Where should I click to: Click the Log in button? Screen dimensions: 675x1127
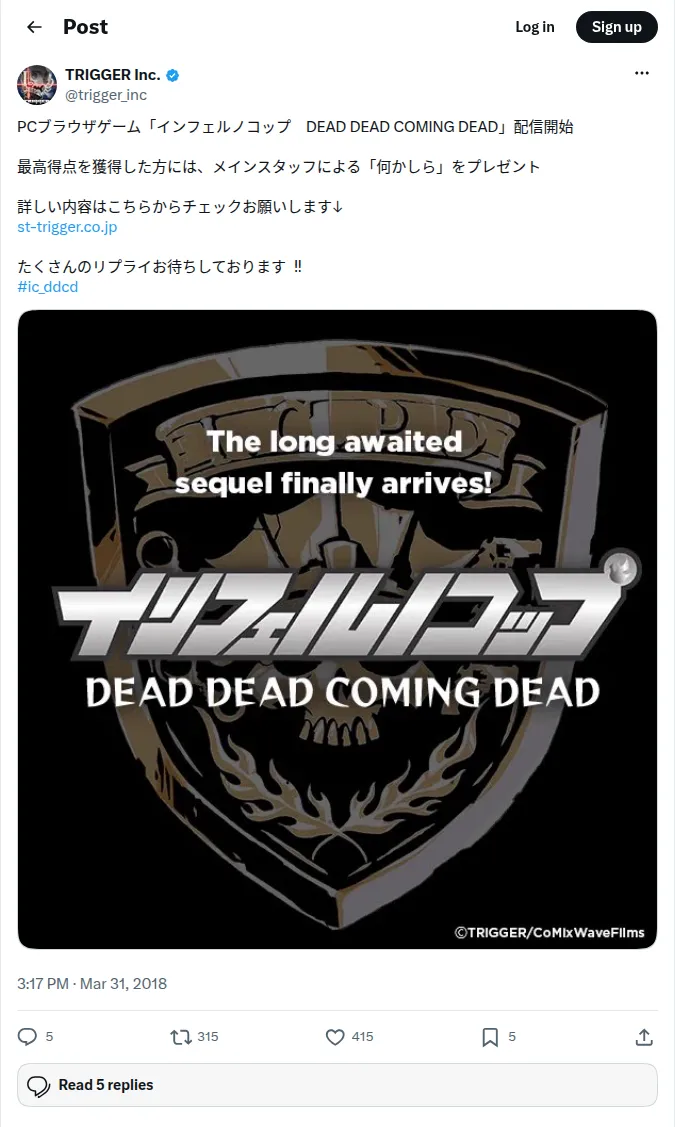[535, 27]
